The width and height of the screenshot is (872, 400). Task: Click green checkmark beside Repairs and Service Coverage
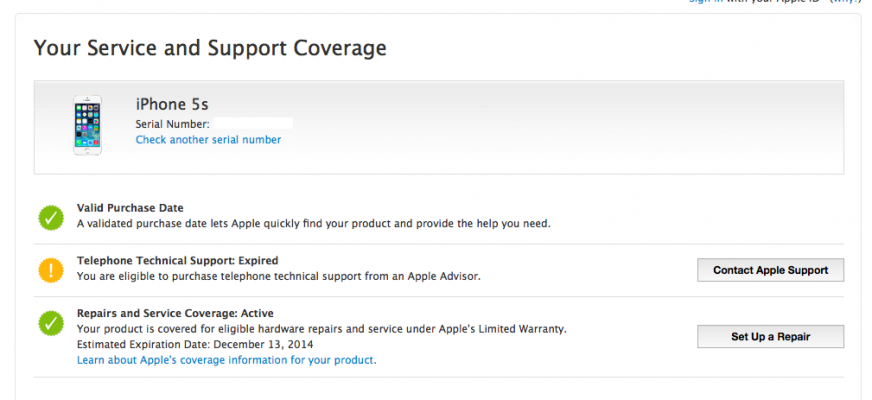pyautogui.click(x=51, y=323)
